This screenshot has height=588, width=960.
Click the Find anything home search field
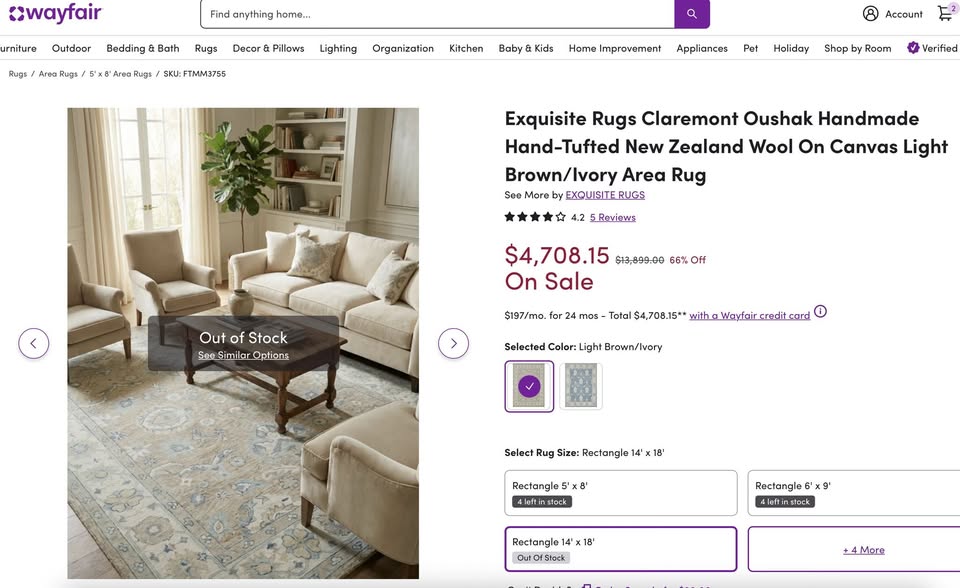pyautogui.click(x=437, y=14)
